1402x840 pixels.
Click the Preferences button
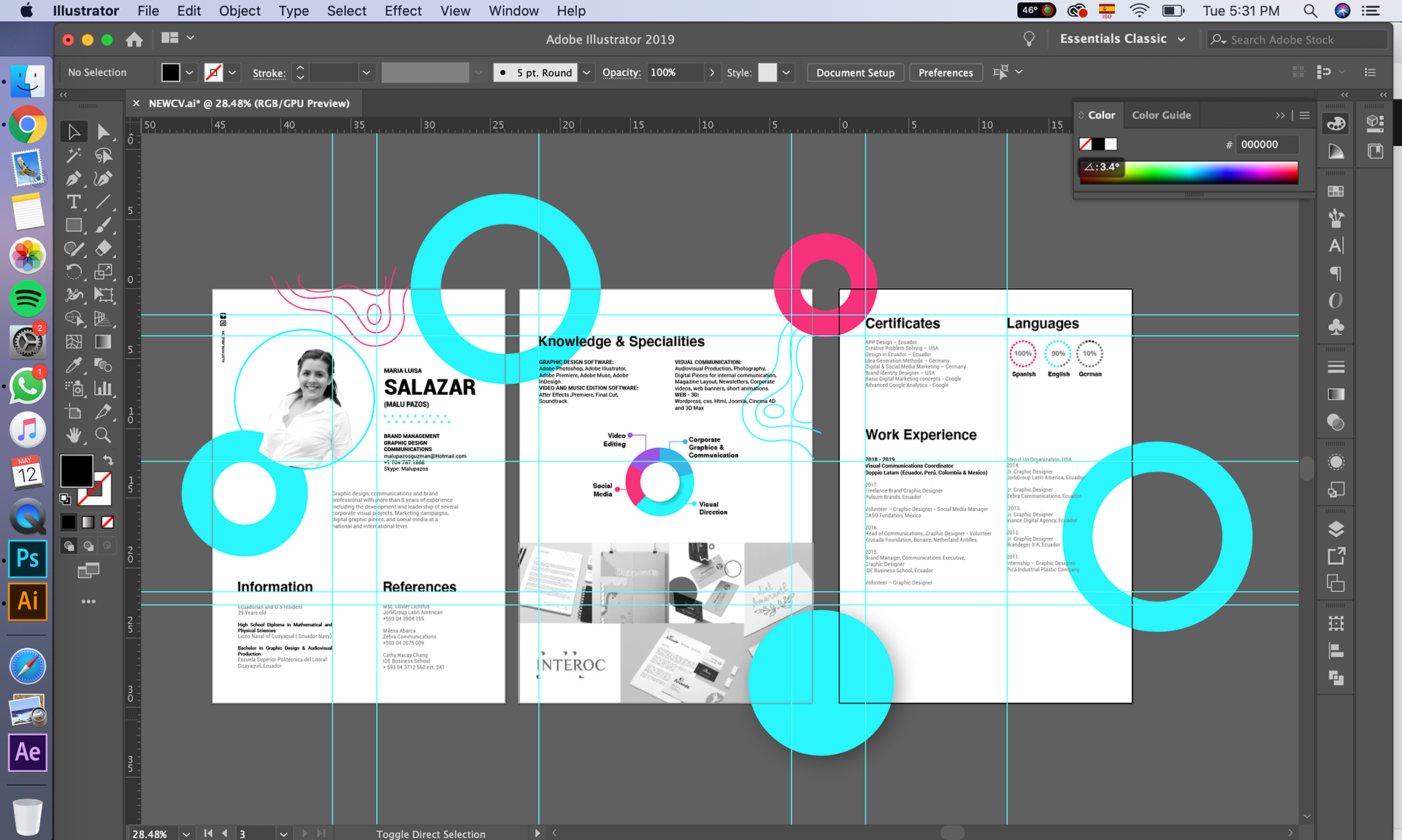945,72
